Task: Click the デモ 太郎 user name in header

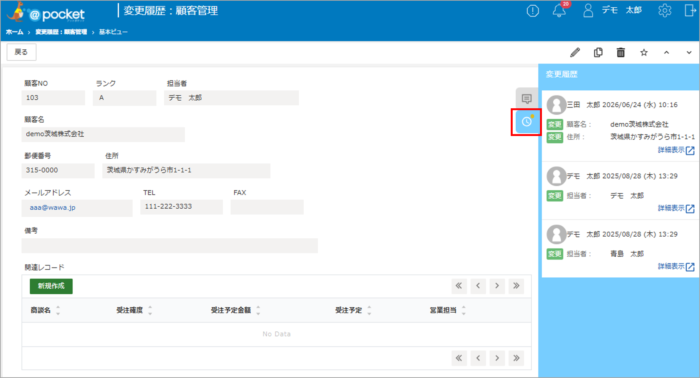Action: (621, 10)
